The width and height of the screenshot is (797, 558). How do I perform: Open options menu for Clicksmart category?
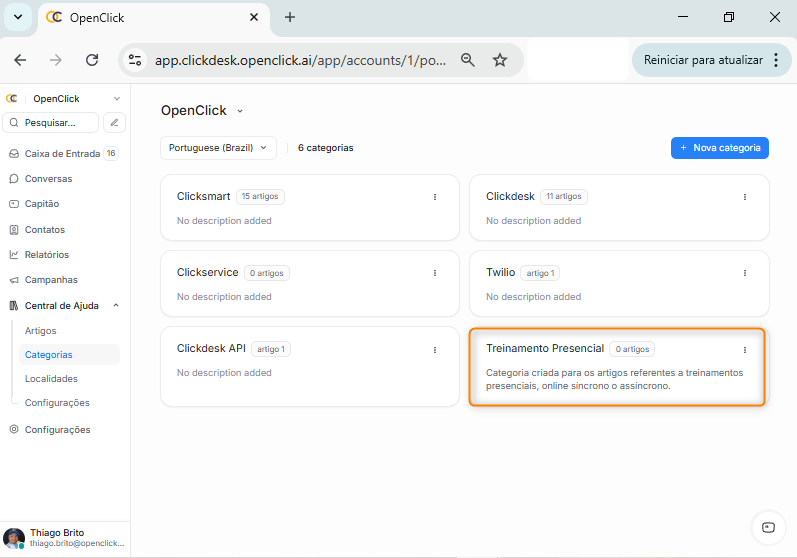[x=435, y=197]
